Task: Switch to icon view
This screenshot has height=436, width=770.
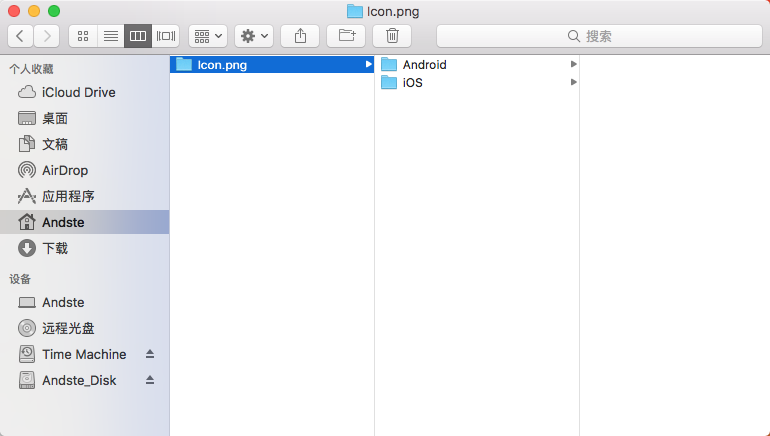Action: point(83,36)
